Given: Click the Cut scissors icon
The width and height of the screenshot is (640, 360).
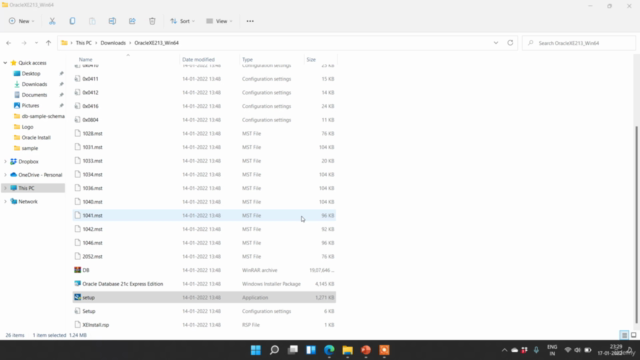Looking at the screenshot, I should (x=52, y=21).
